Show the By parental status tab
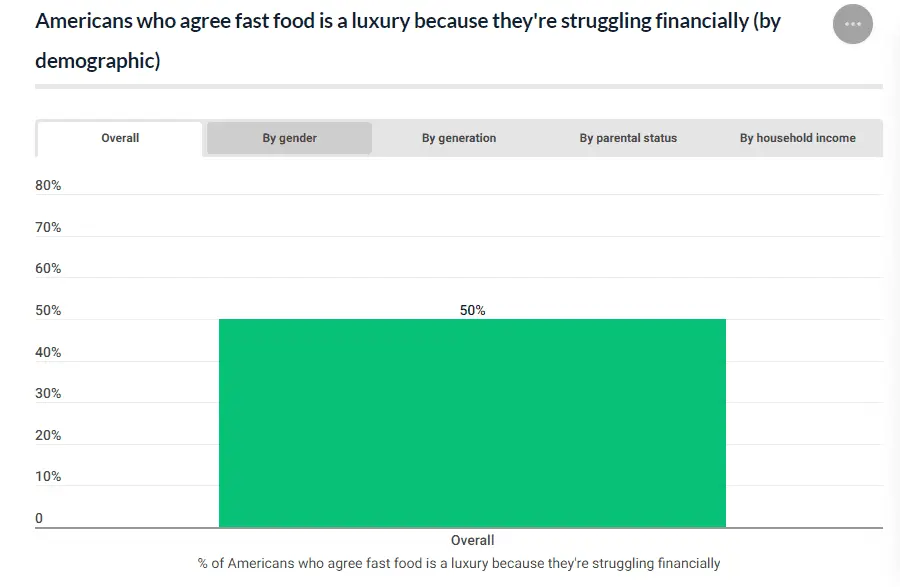 pos(628,138)
